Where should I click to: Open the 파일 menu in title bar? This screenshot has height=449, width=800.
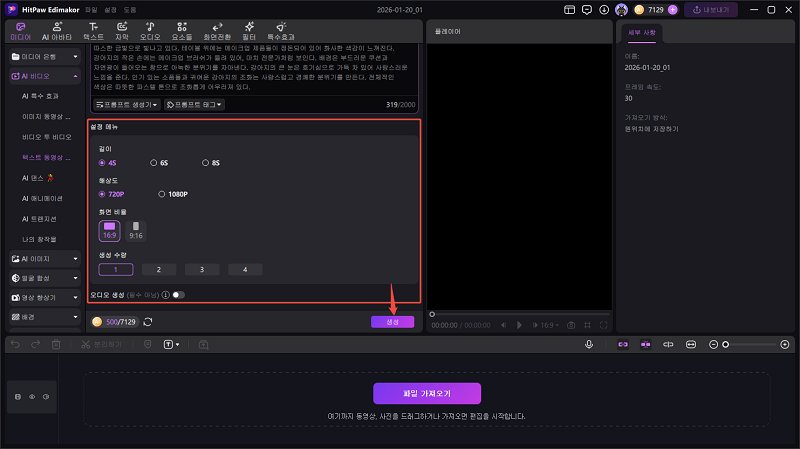click(91, 10)
